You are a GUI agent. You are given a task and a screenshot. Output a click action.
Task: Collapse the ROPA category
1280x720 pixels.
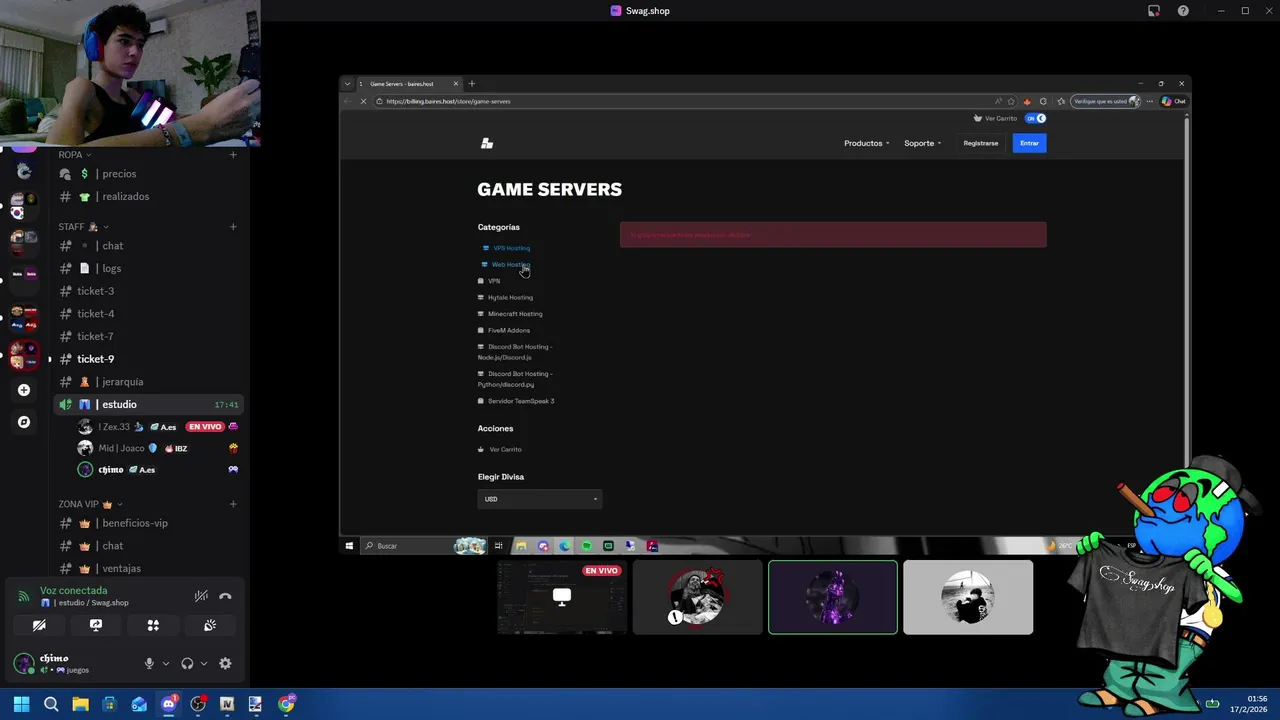(75, 155)
